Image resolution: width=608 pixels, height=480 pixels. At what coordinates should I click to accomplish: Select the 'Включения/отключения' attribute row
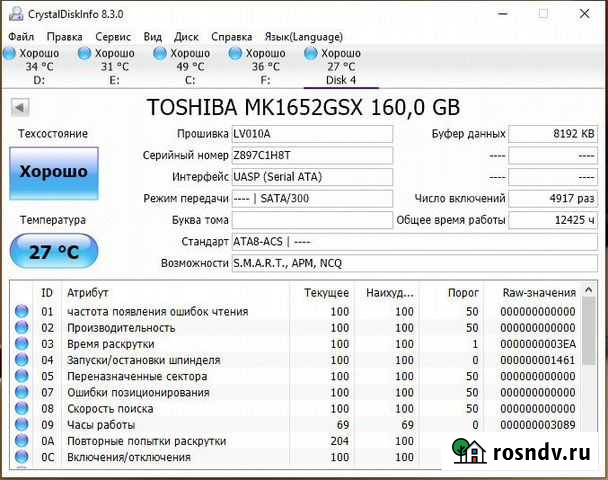click(x=226, y=457)
